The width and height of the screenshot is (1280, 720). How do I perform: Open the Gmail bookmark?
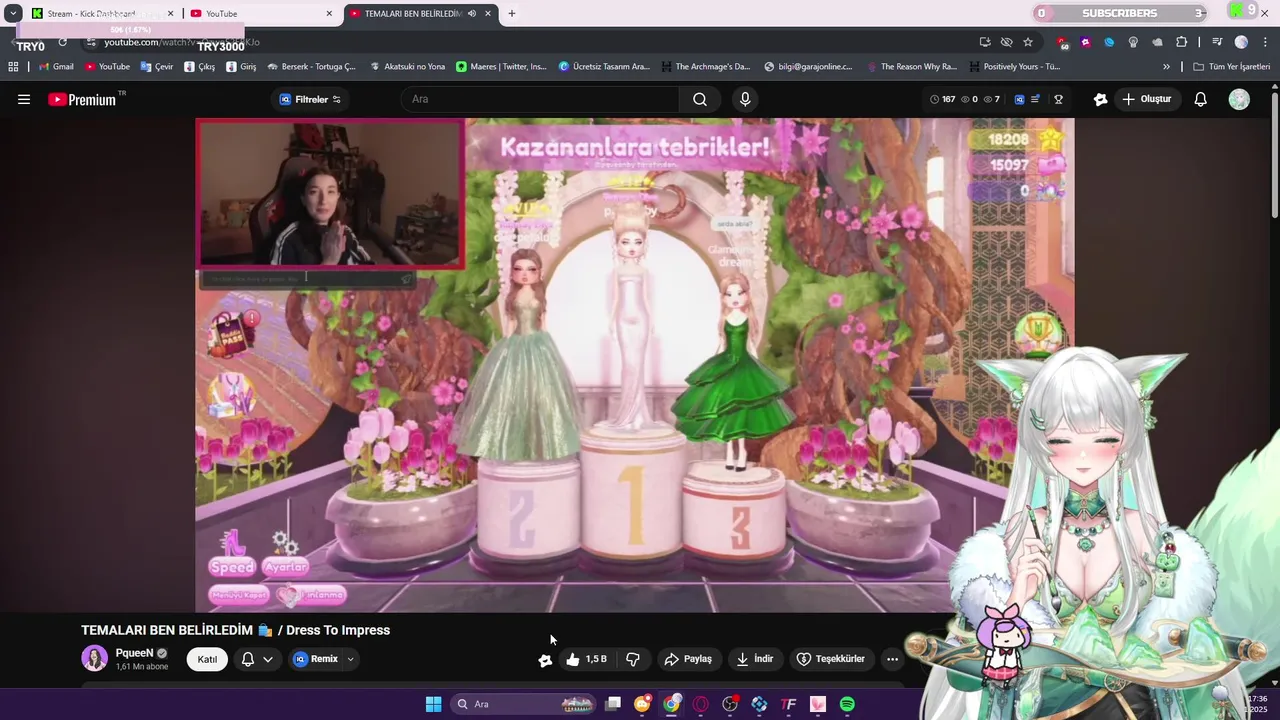point(56,67)
